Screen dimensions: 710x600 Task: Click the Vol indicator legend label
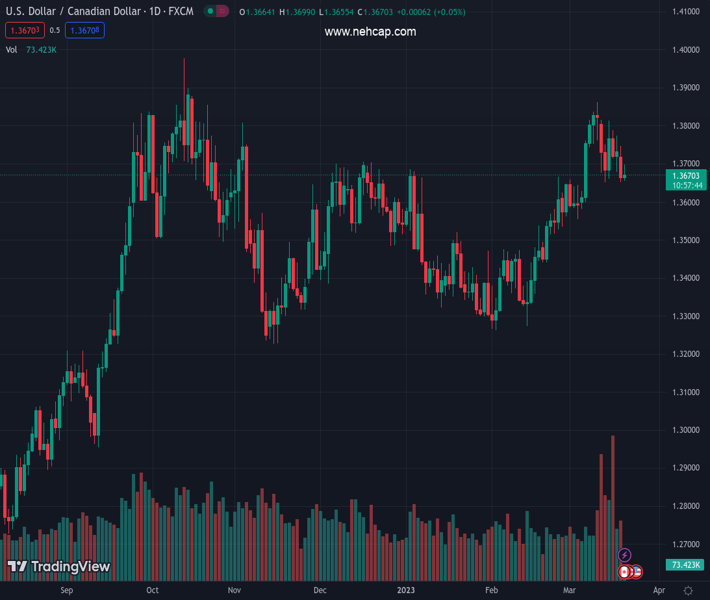coord(12,49)
